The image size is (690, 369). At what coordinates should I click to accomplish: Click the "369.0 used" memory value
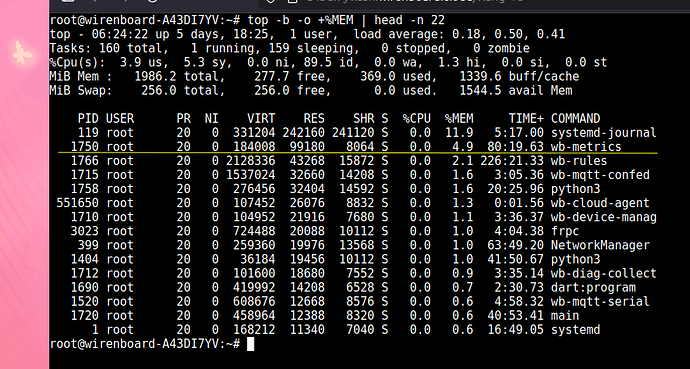(396, 77)
